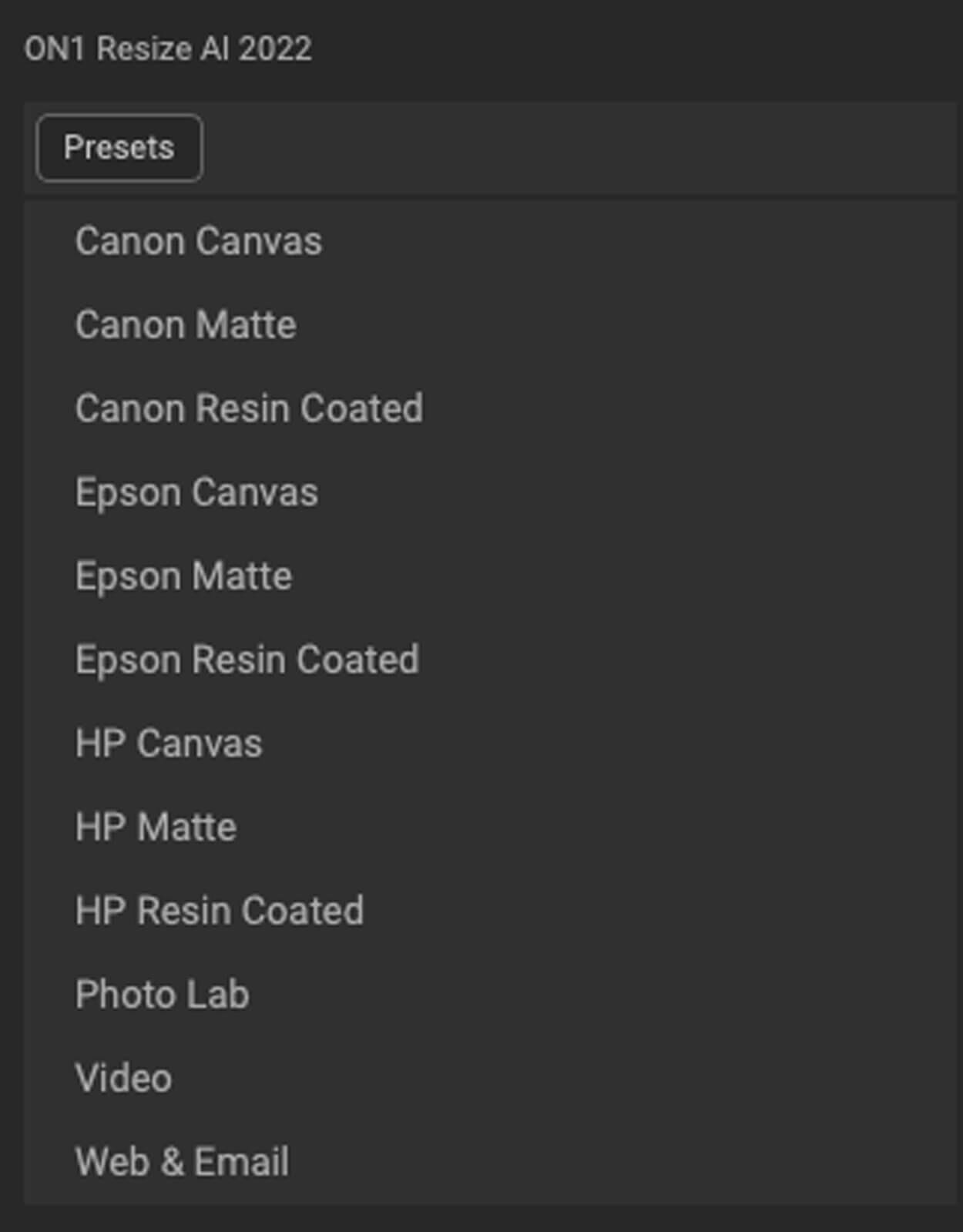Viewport: 963px width, 1232px height.
Task: Select the HP Canvas category
Action: tap(169, 744)
